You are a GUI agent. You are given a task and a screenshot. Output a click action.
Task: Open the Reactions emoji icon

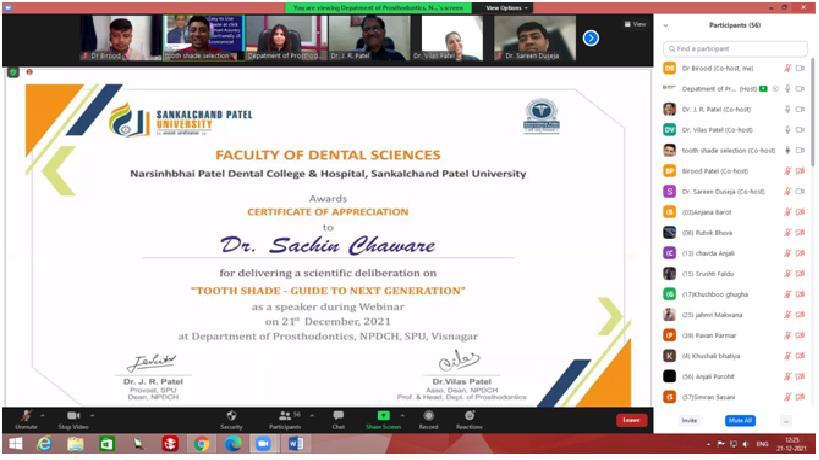click(470, 416)
